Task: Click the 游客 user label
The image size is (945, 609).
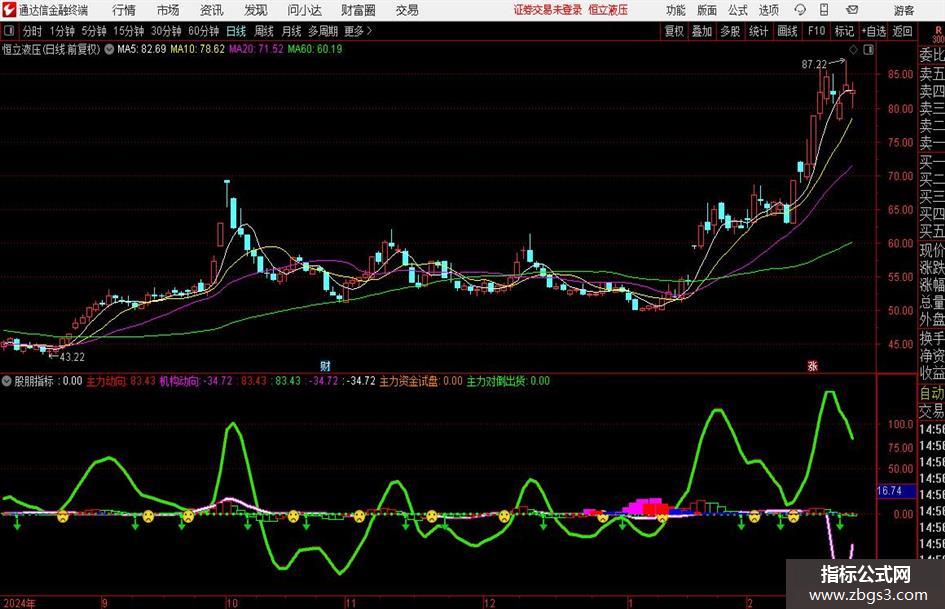Action: pos(903,10)
